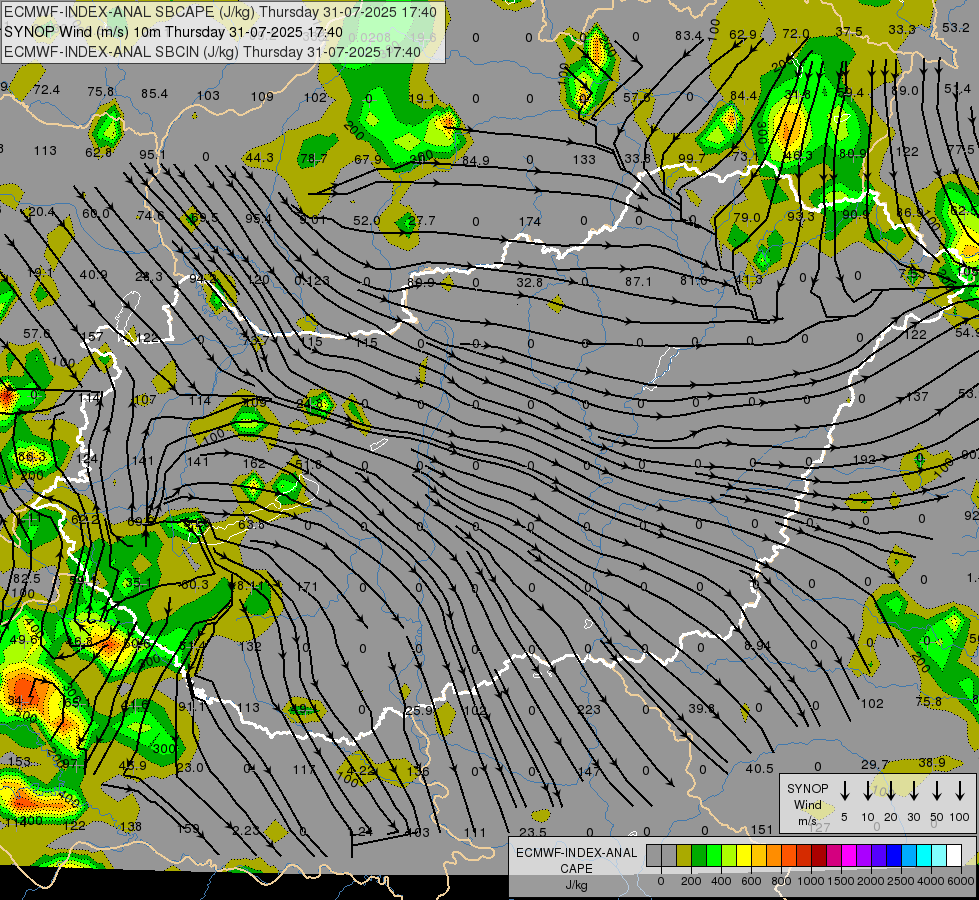Click the 4000 tick label on the colour scale
The width and height of the screenshot is (979, 900).
tap(931, 881)
